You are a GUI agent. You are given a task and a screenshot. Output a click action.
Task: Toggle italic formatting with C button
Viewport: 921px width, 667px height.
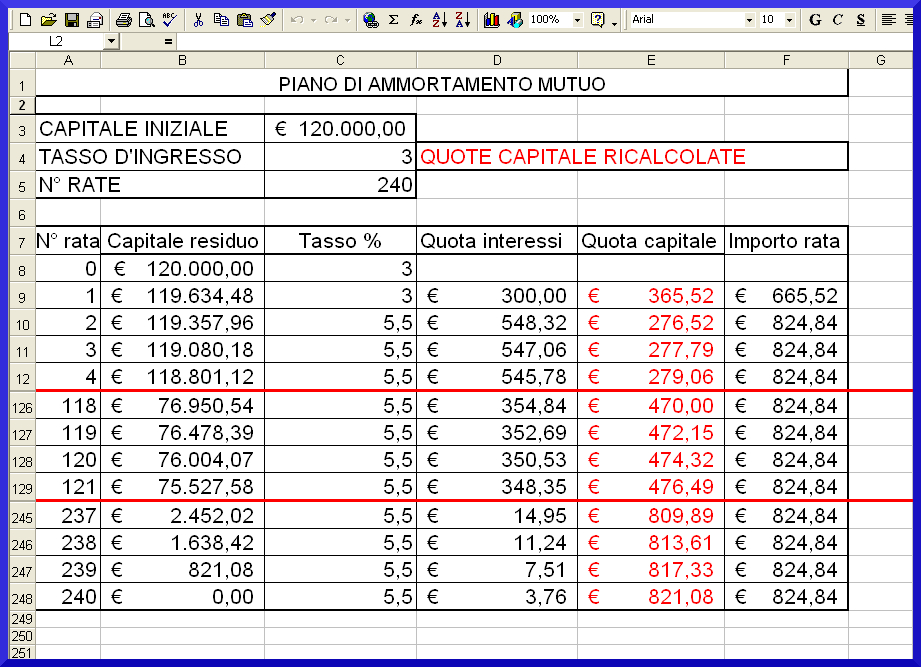(x=838, y=20)
